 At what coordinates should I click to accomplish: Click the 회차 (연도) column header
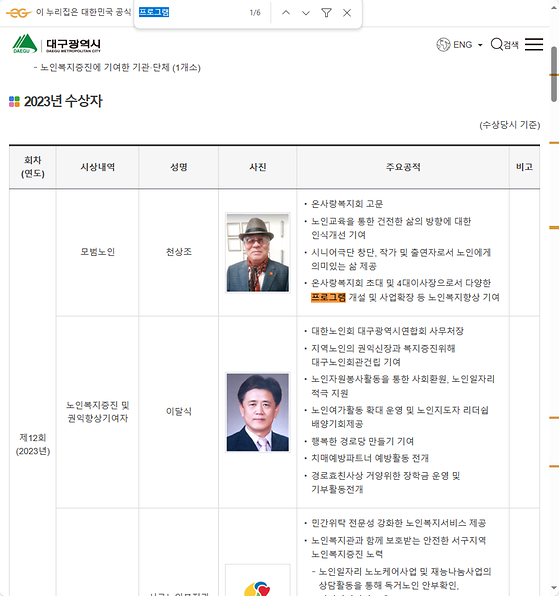click(33, 167)
